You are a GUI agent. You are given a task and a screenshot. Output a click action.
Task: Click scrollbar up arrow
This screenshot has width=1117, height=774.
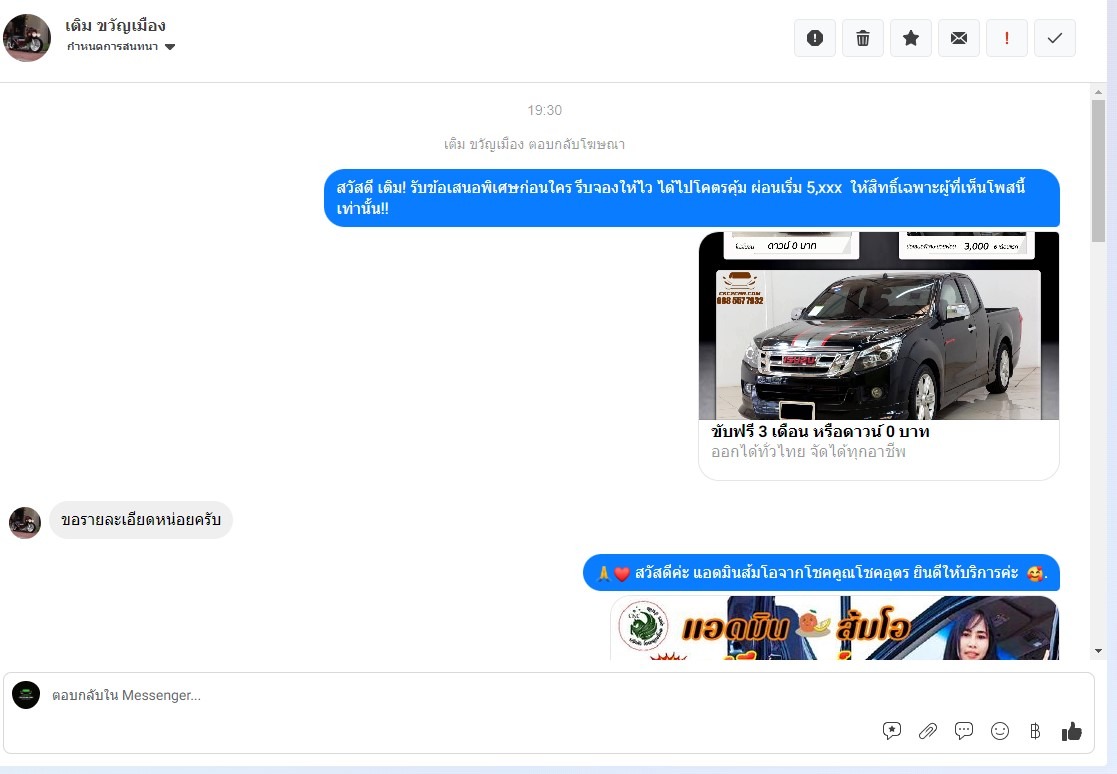point(1098,91)
